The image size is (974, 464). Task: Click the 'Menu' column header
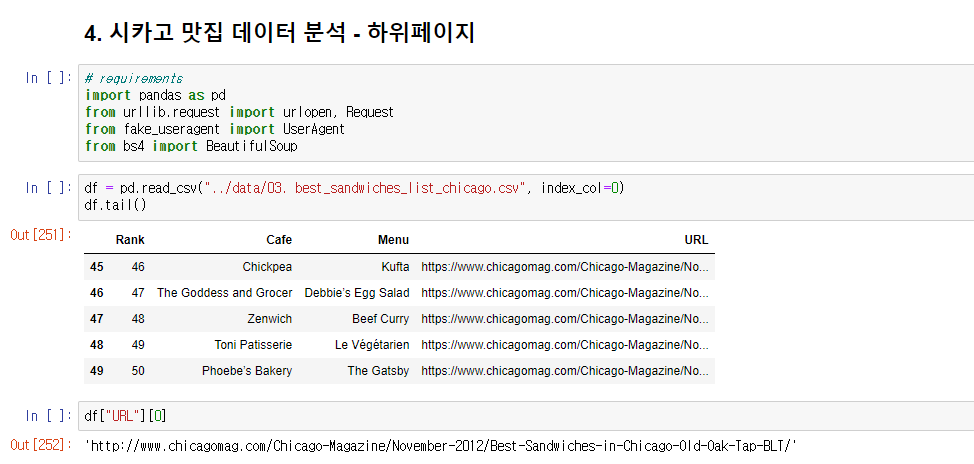tap(393, 240)
